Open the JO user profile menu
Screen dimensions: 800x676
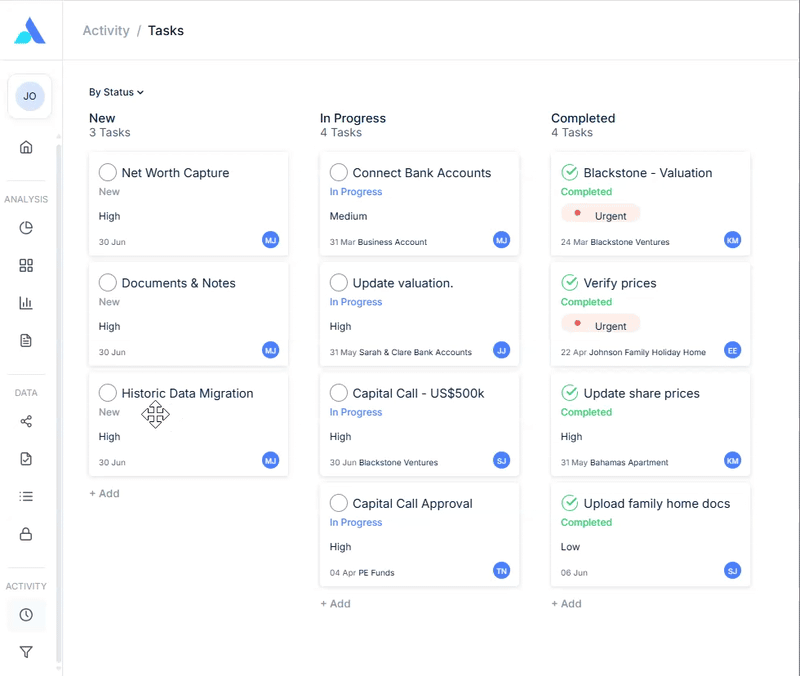pyautogui.click(x=30, y=96)
